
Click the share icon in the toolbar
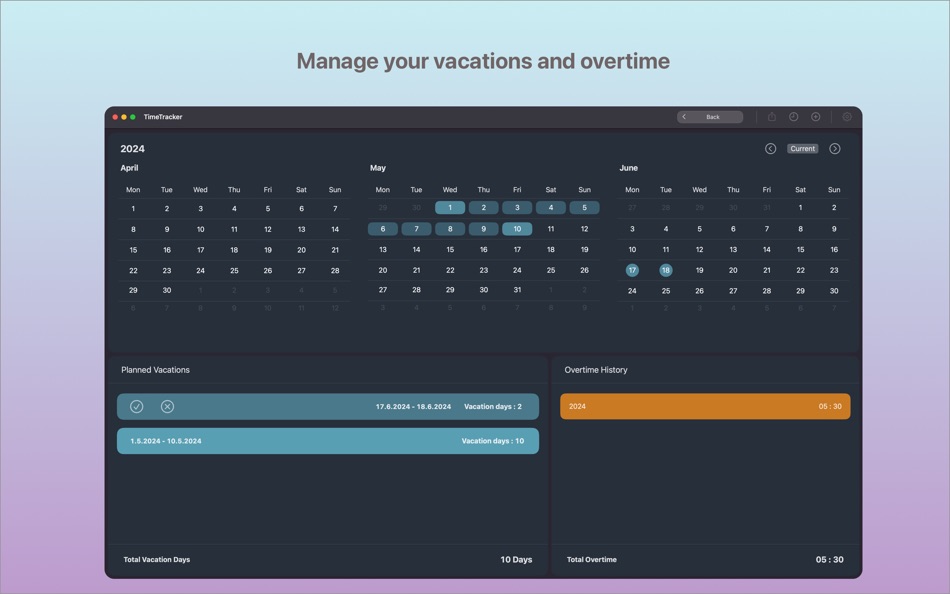tap(772, 117)
